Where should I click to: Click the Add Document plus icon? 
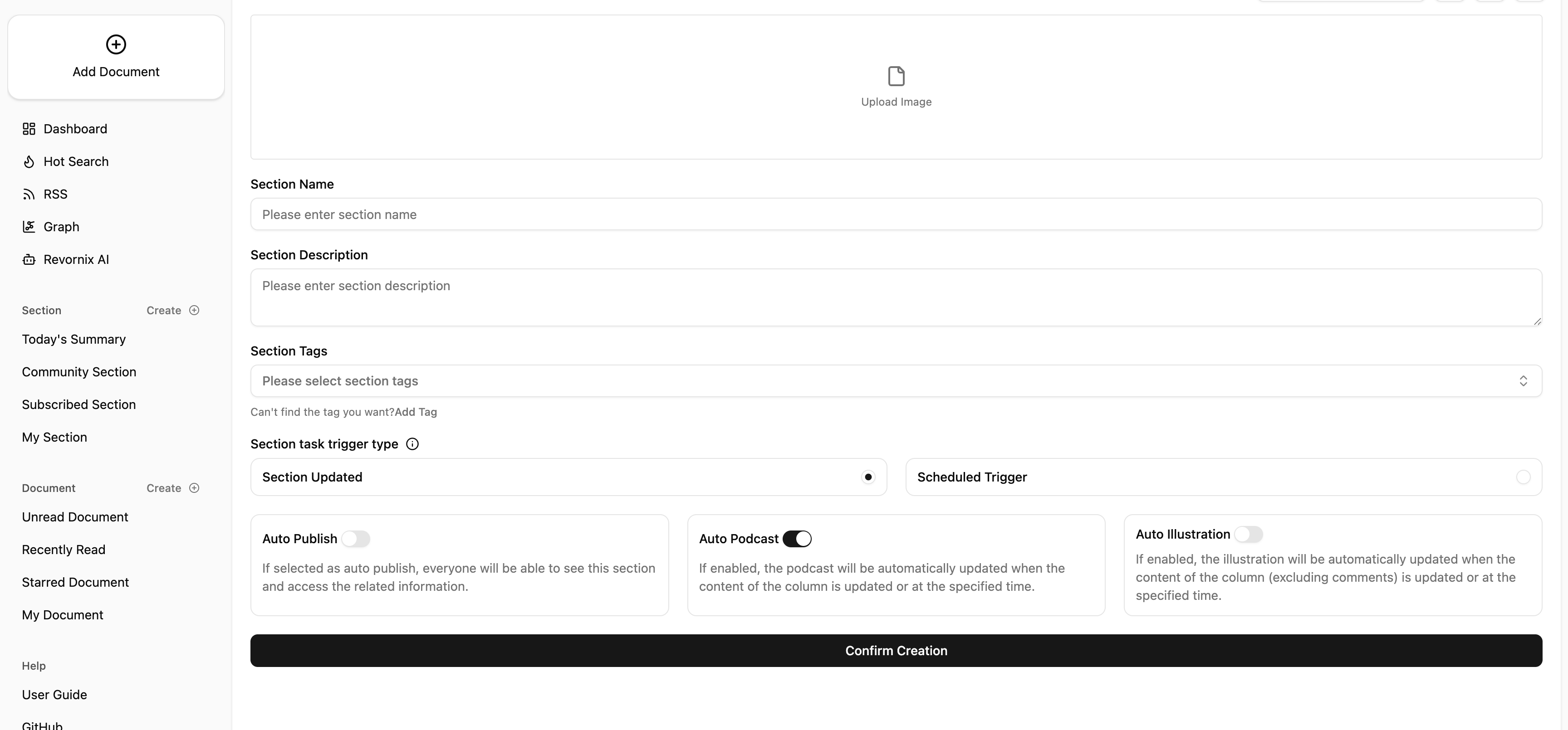point(116,44)
